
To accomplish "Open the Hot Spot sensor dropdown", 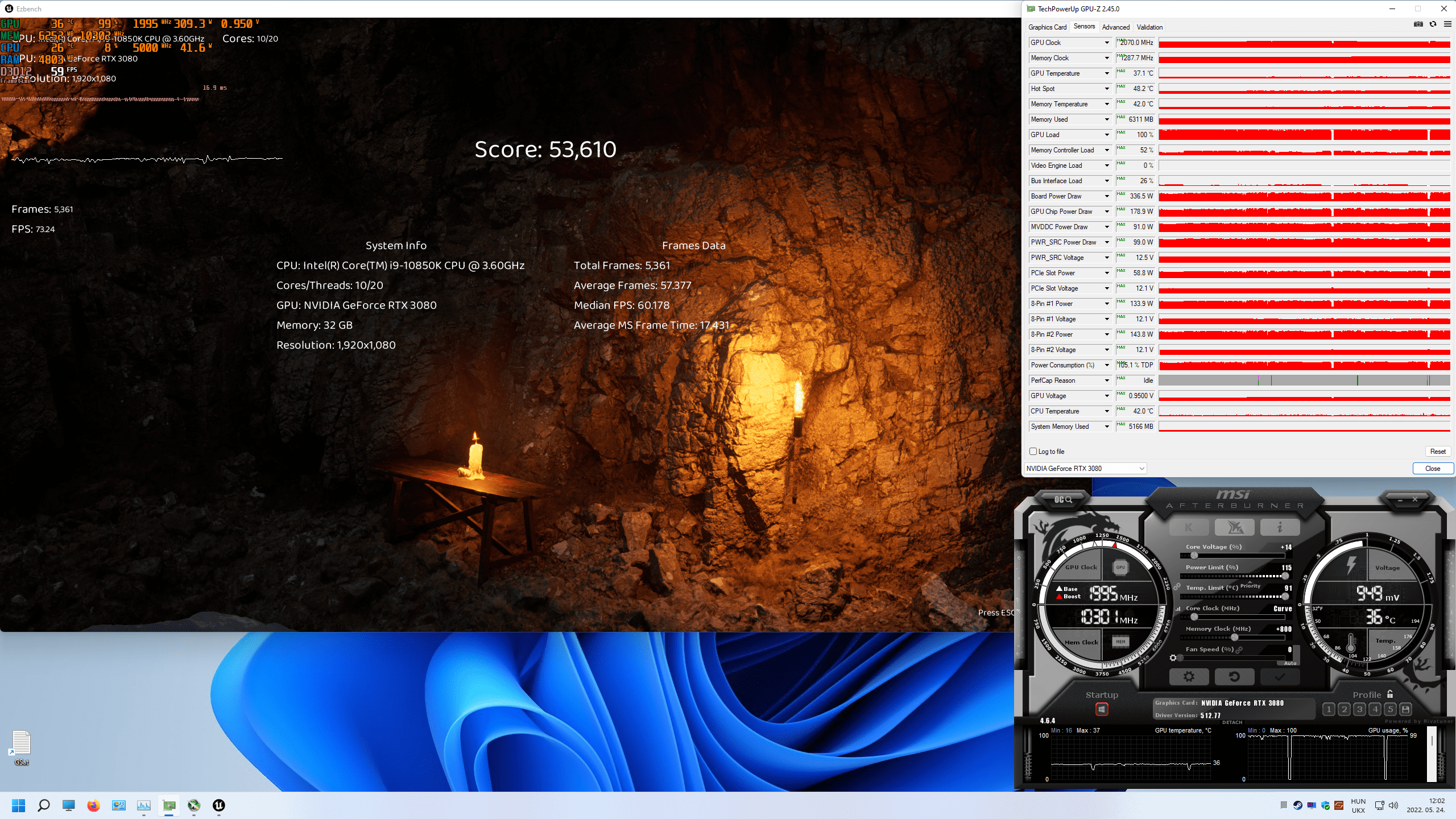I will click(x=1107, y=89).
